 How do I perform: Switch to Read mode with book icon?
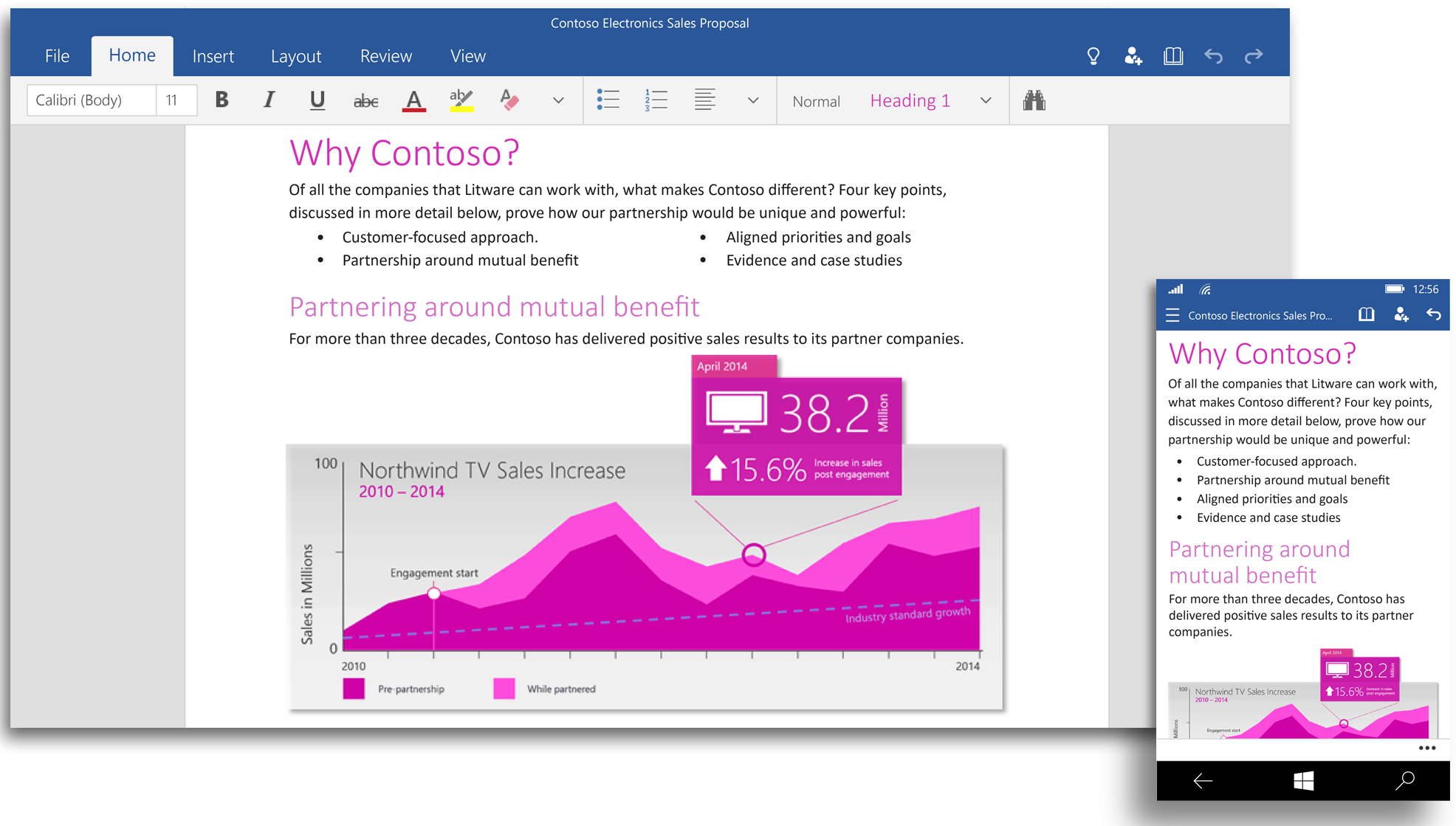click(1173, 55)
